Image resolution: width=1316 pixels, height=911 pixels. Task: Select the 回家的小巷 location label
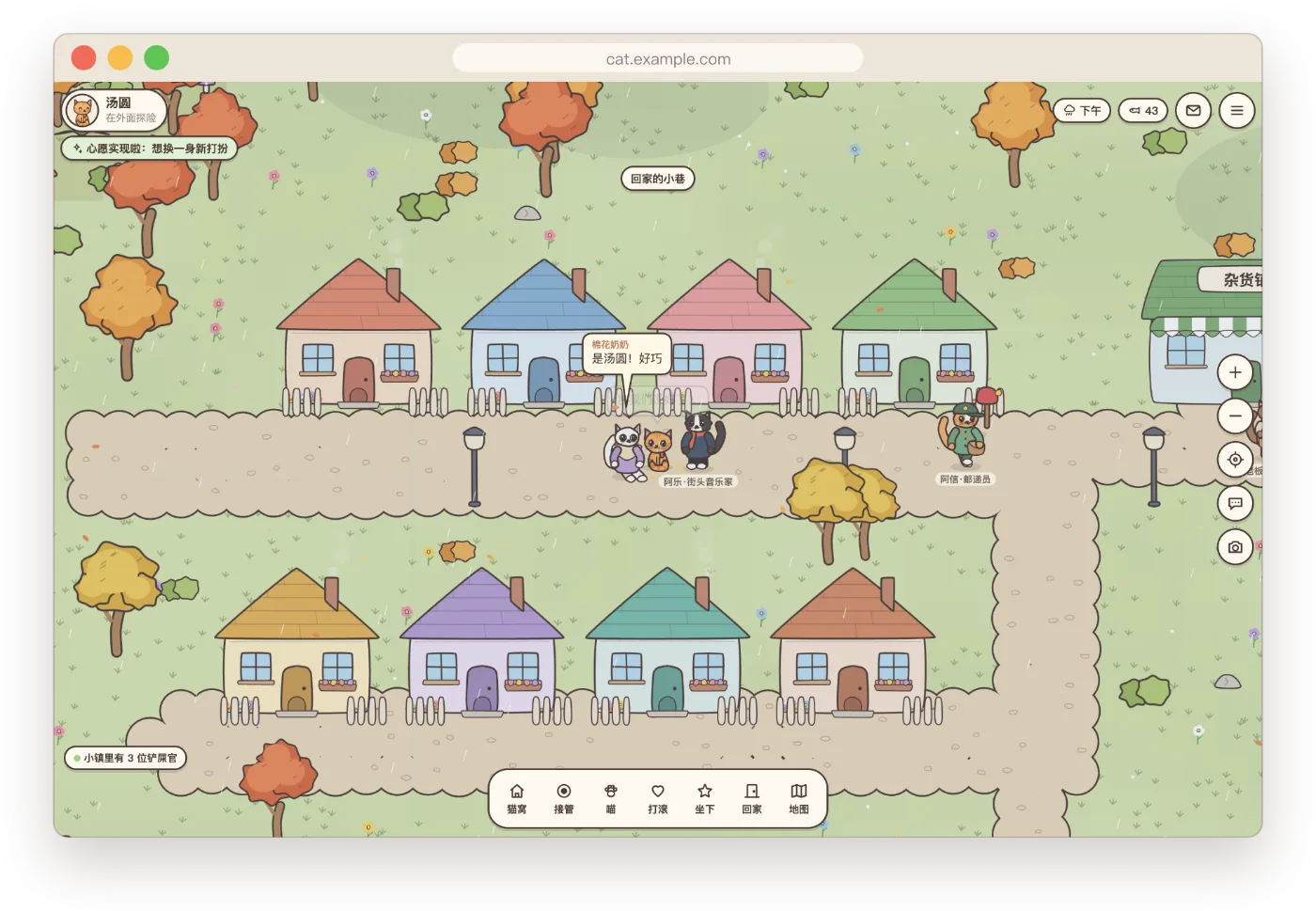(658, 179)
